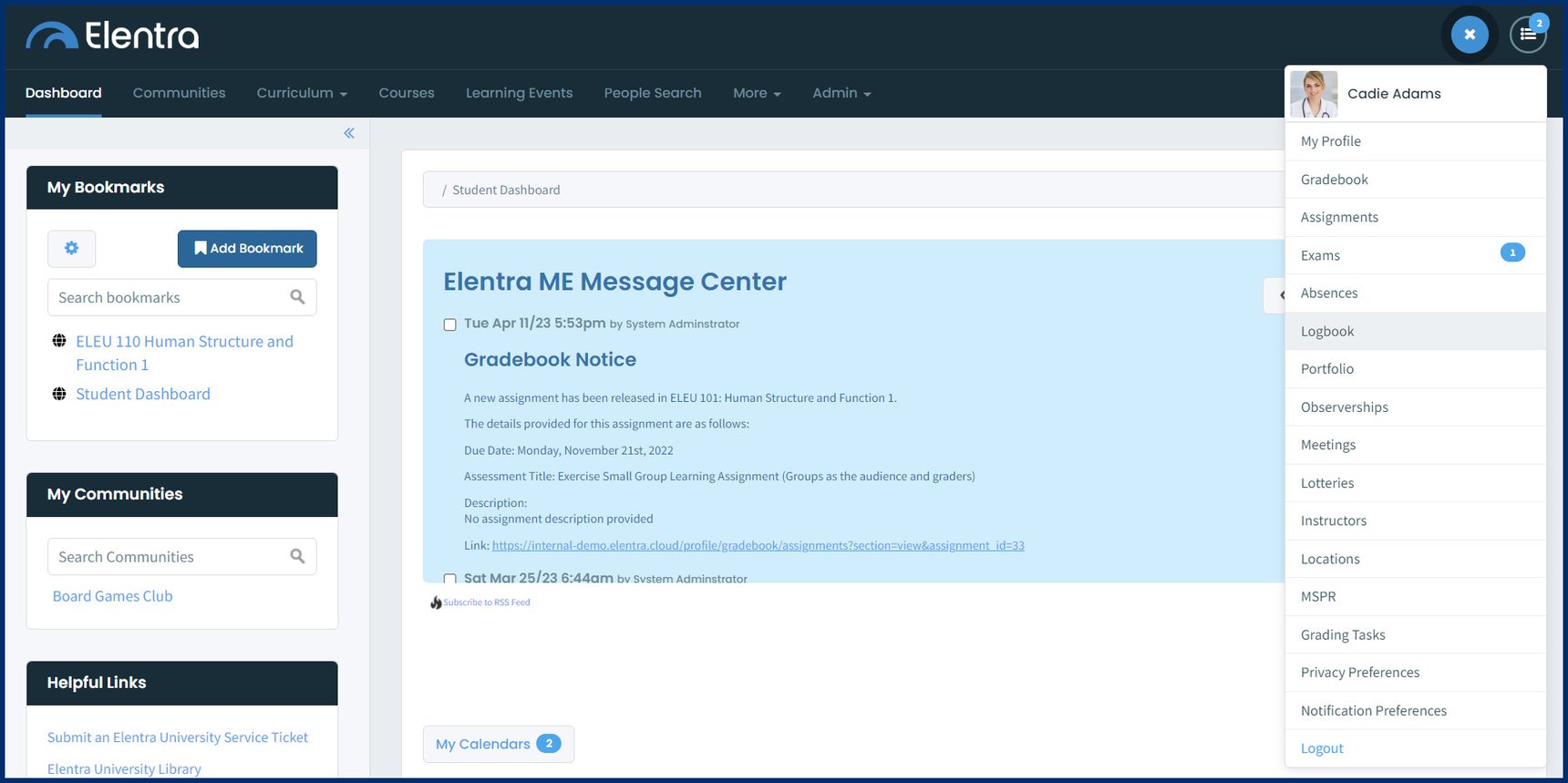1568x783 pixels.
Task: Click the Search Communities input field
Action: point(169,557)
